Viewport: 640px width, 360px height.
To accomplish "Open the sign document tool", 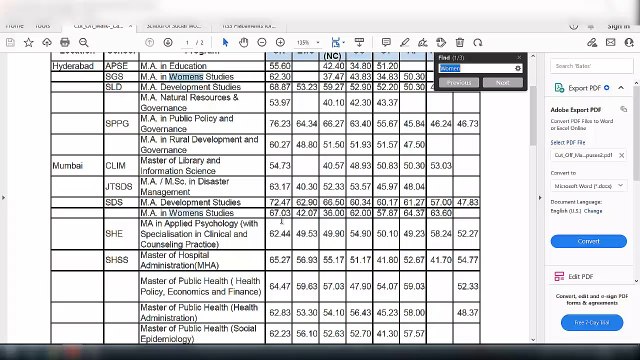I will (422, 42).
